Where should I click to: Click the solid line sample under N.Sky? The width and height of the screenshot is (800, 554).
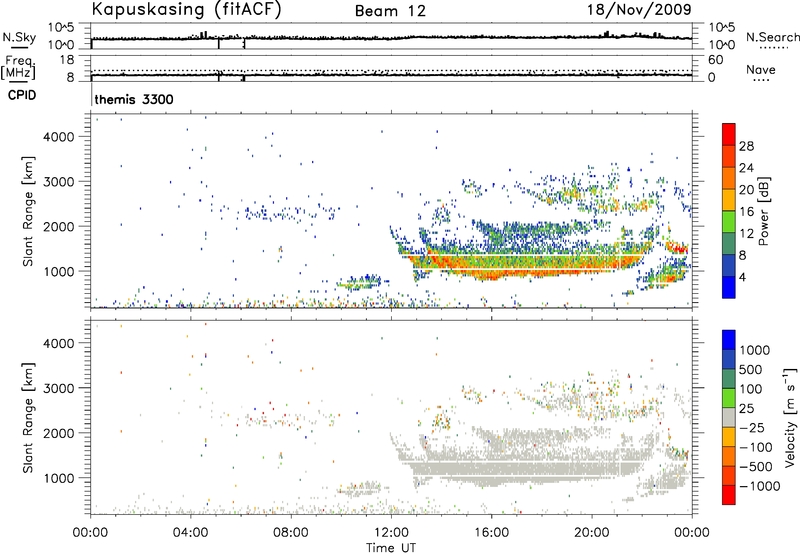pos(19,47)
